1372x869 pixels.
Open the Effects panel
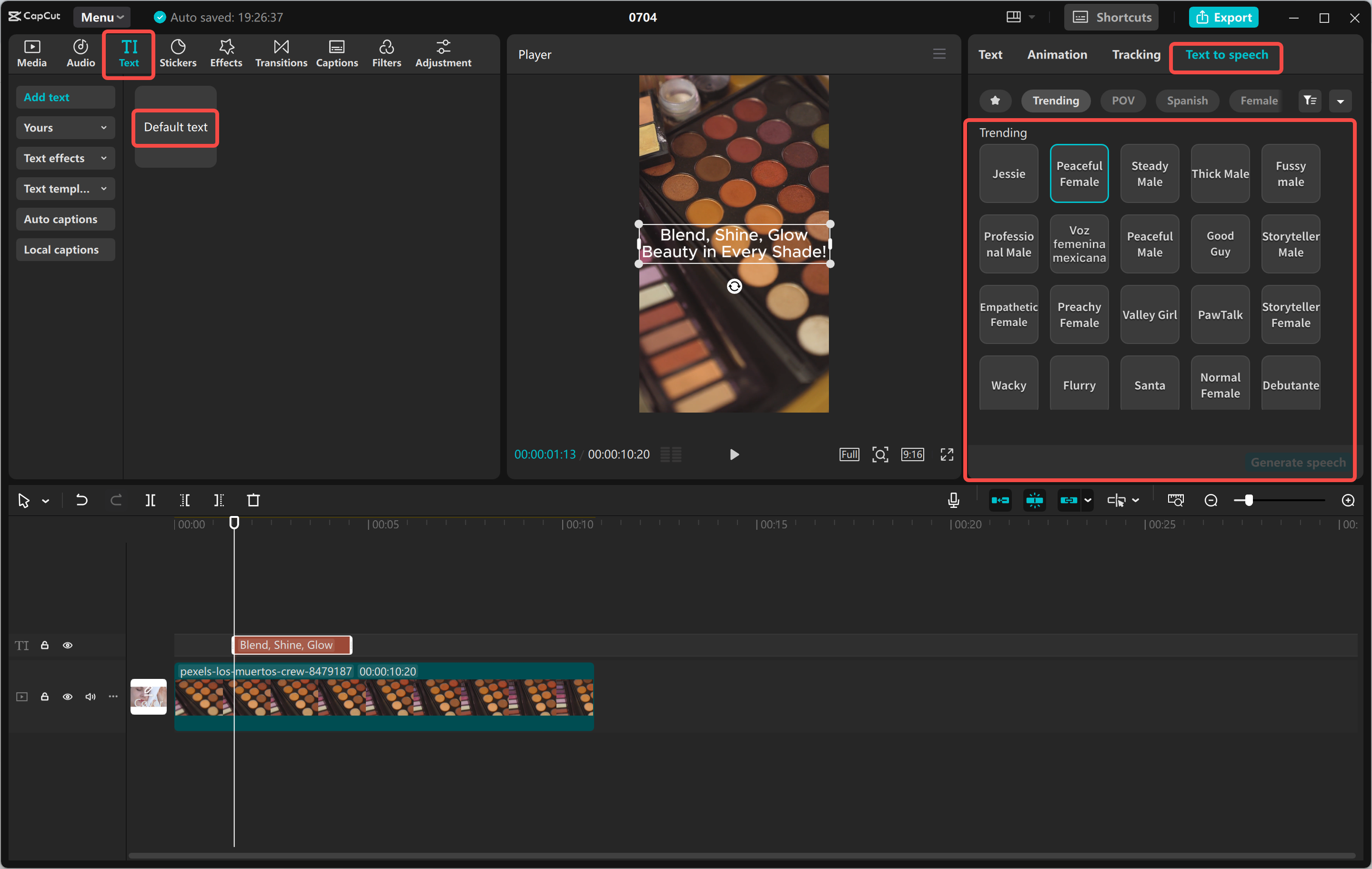tap(226, 53)
